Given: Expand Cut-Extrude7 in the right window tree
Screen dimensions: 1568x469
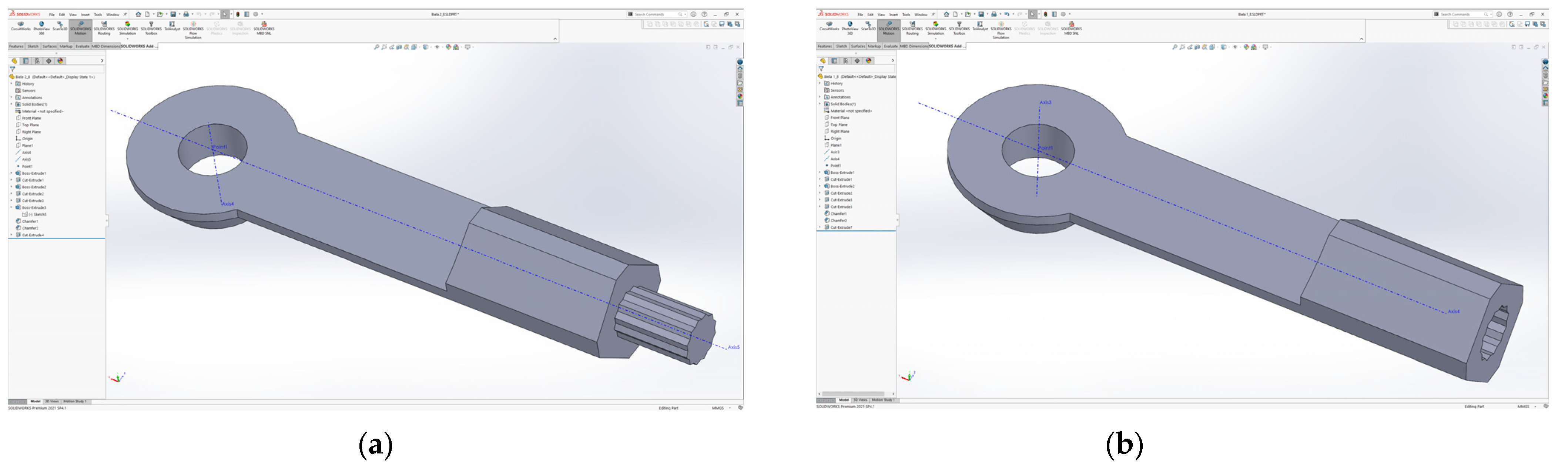Looking at the screenshot, I should (820, 227).
